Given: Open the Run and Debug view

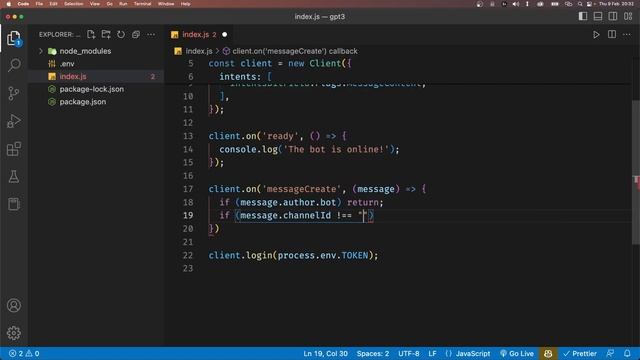Looking at the screenshot, I should [14, 121].
